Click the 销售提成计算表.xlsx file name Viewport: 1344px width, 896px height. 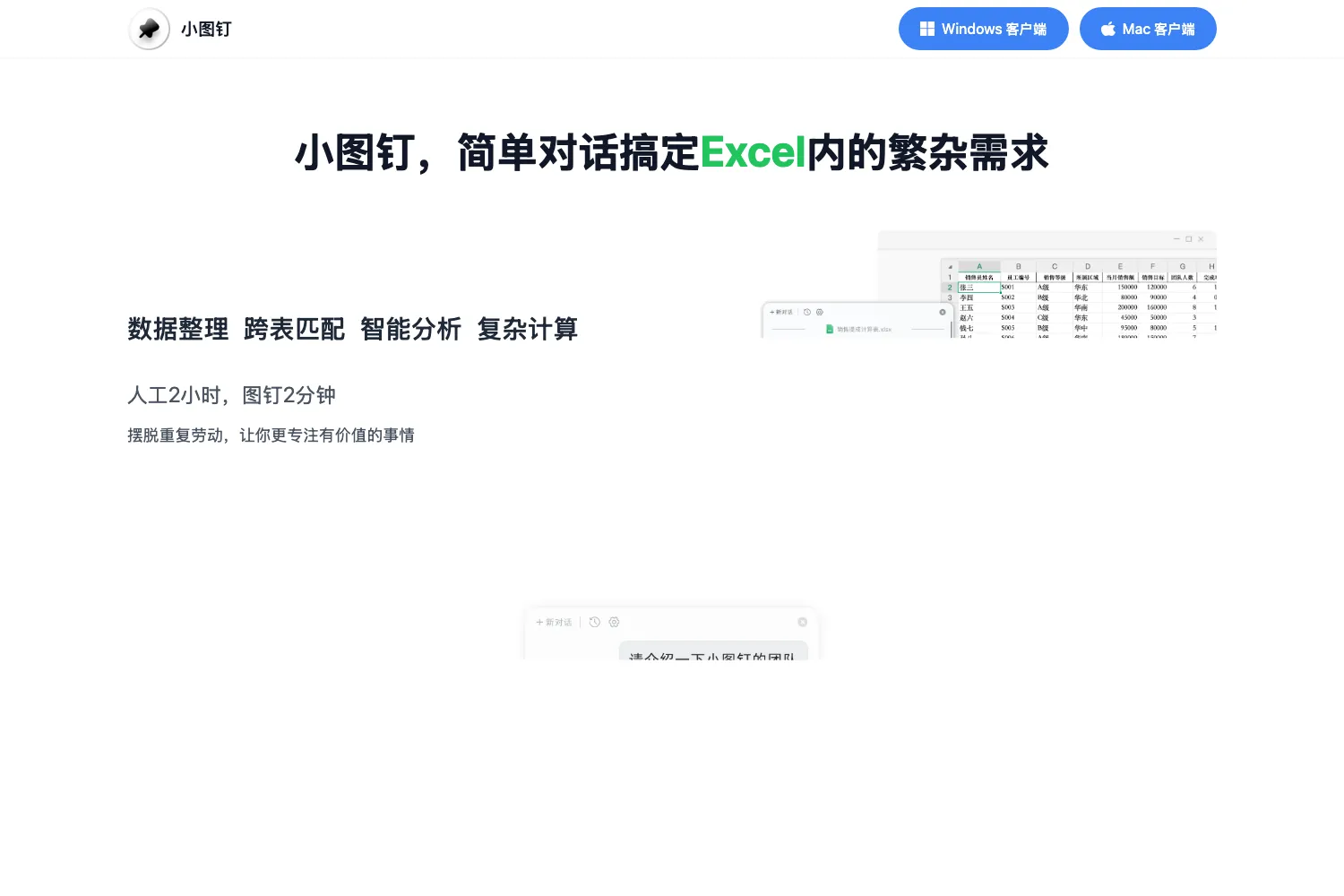coord(864,330)
